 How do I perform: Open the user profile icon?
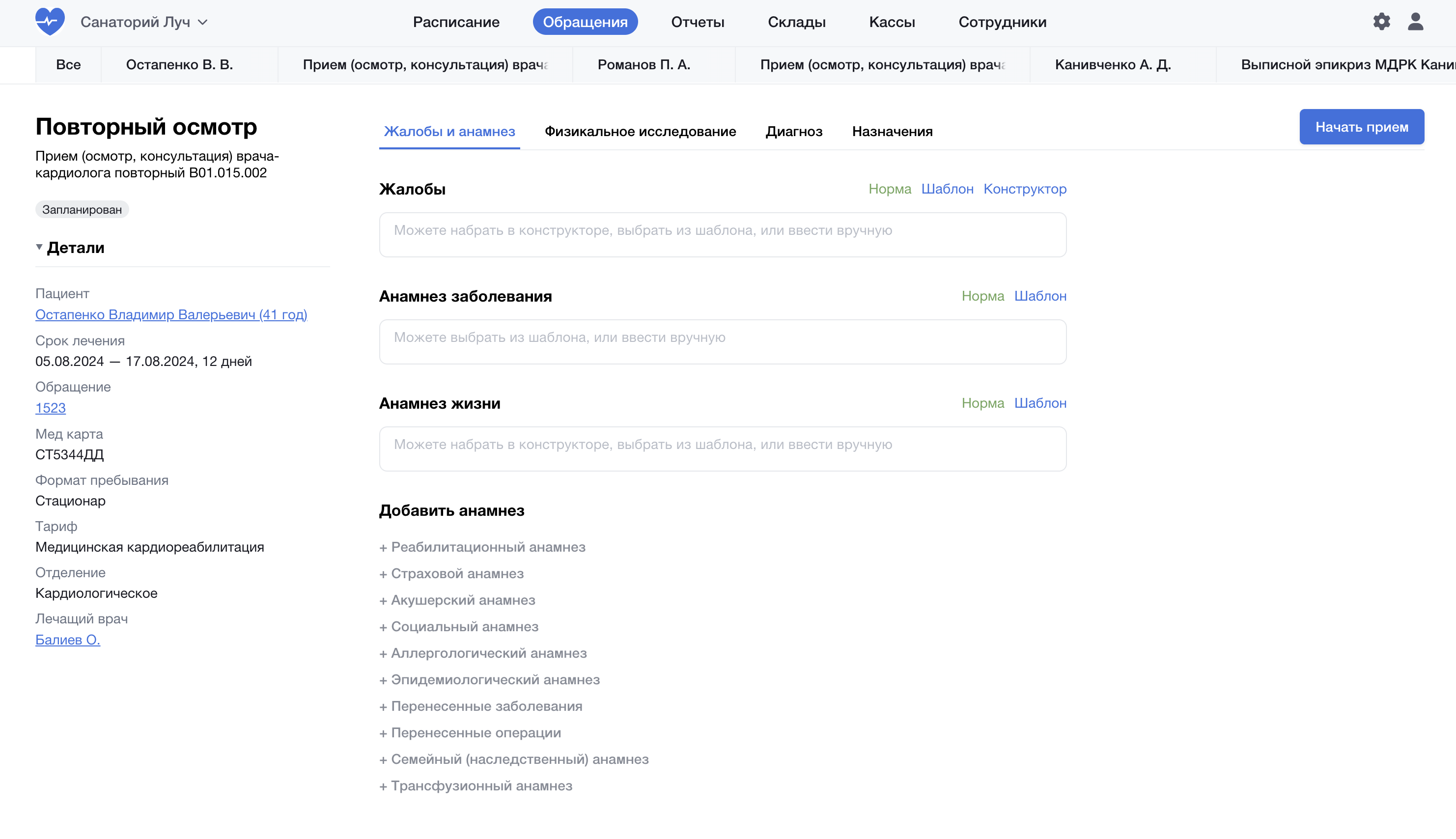[1415, 22]
